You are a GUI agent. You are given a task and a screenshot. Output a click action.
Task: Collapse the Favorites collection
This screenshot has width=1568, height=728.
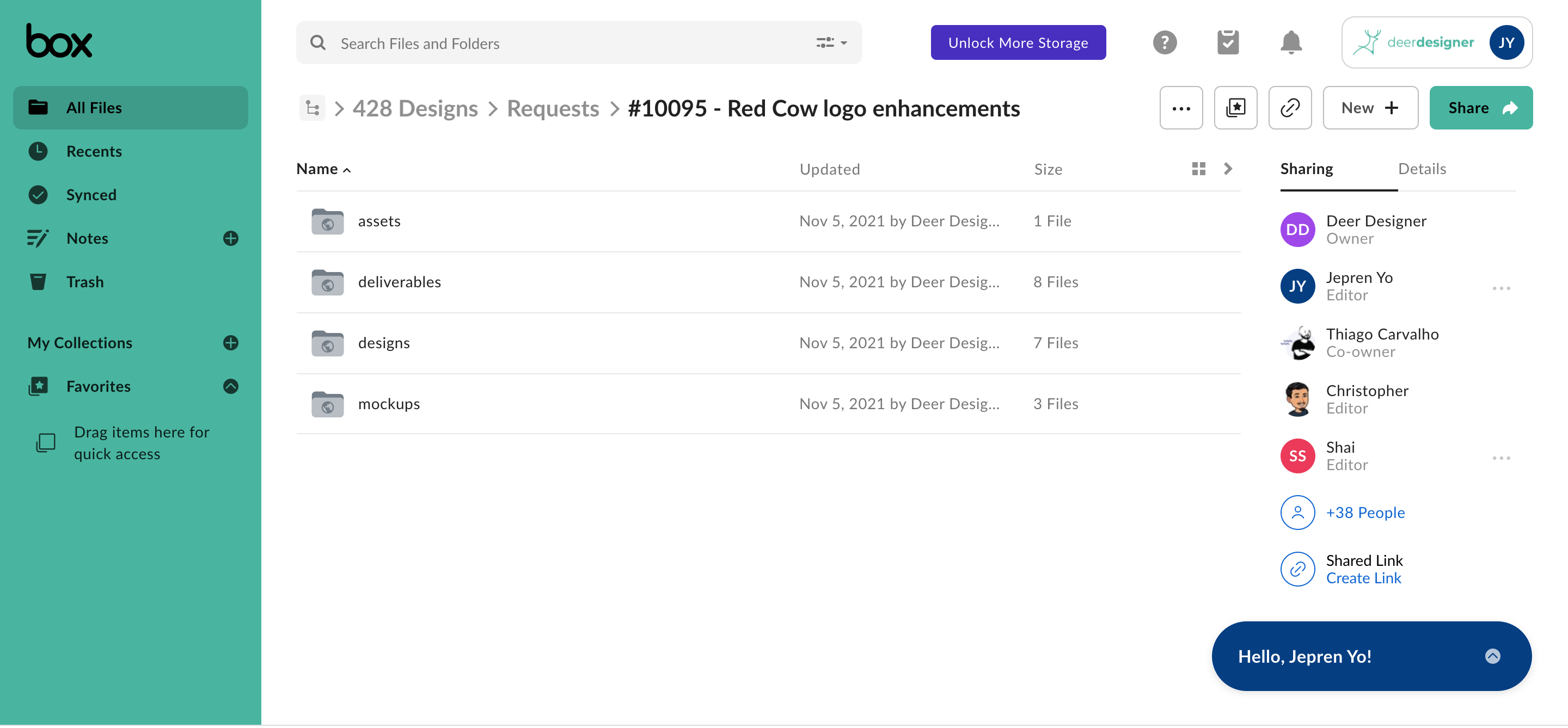pos(231,386)
